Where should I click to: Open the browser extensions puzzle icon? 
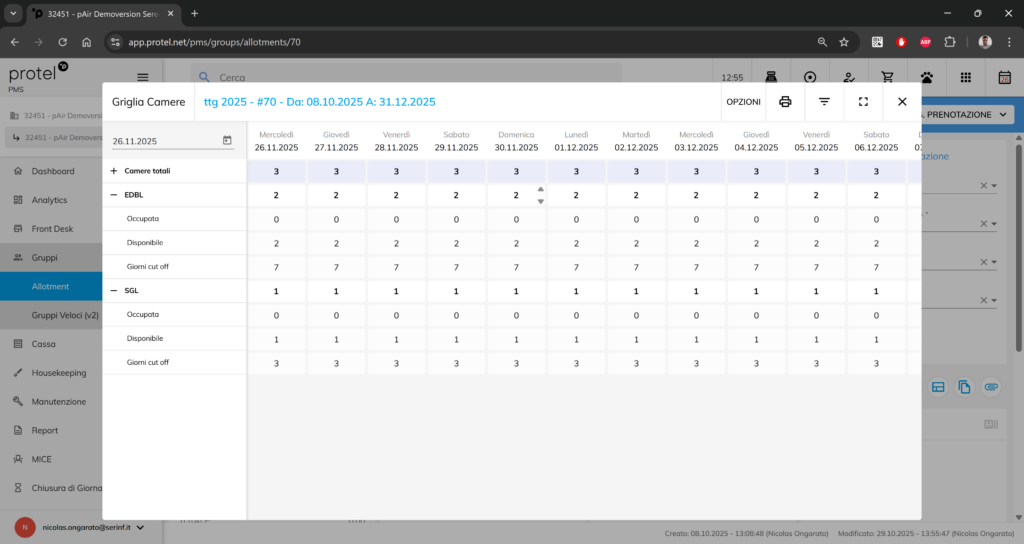[950, 42]
